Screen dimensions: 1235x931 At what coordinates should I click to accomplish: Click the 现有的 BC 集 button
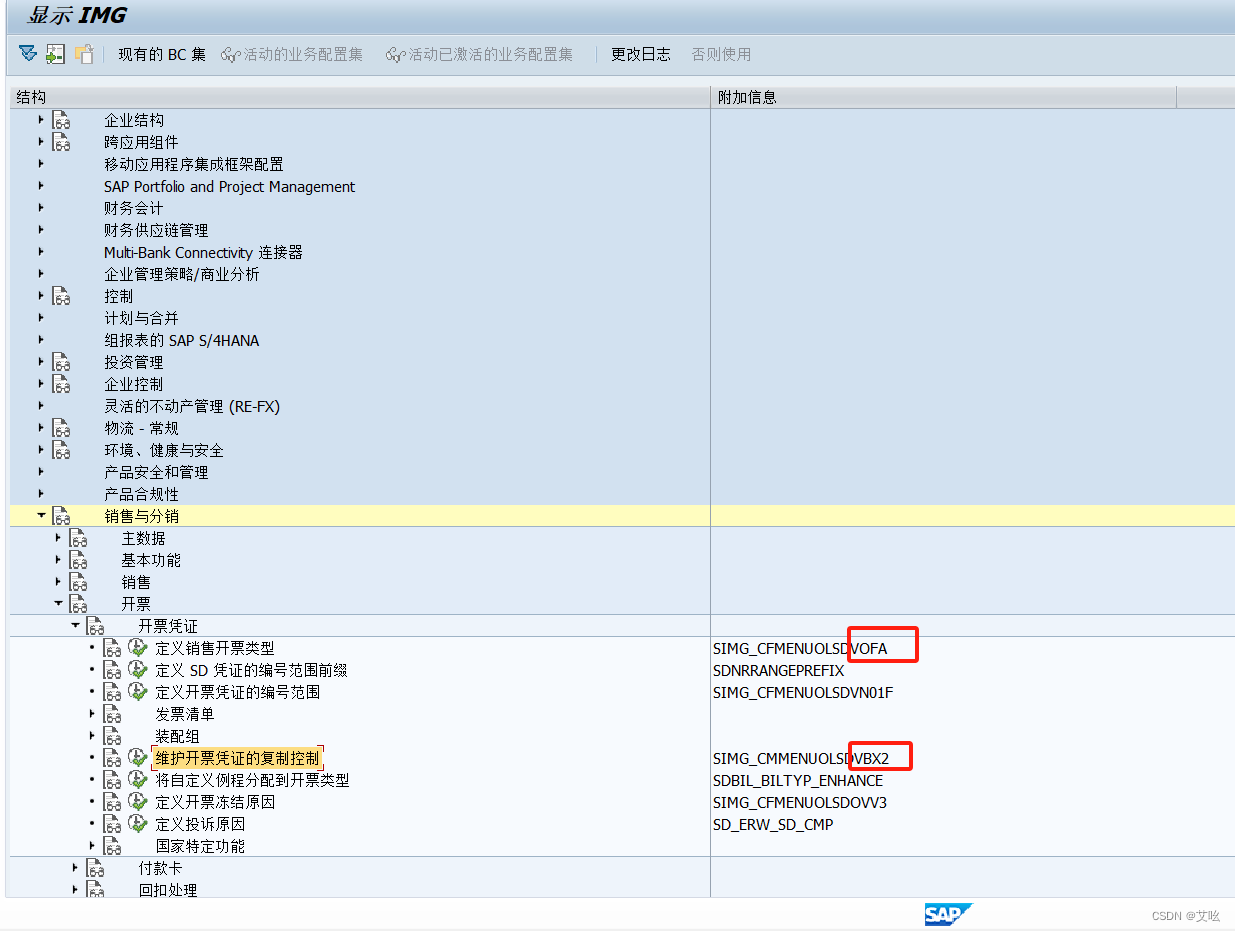162,54
